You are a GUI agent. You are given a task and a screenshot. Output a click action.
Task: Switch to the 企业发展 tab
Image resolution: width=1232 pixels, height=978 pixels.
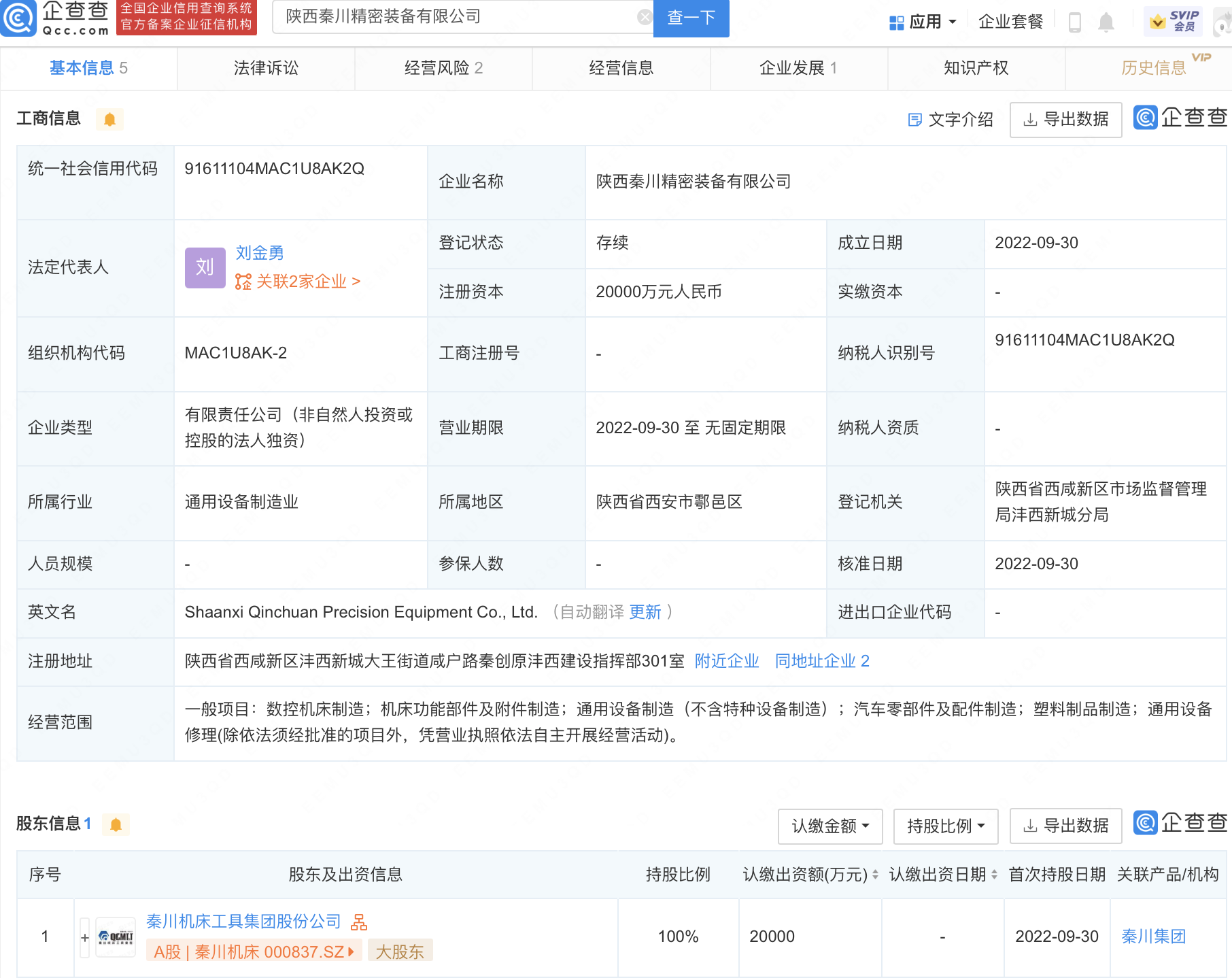pos(798,68)
